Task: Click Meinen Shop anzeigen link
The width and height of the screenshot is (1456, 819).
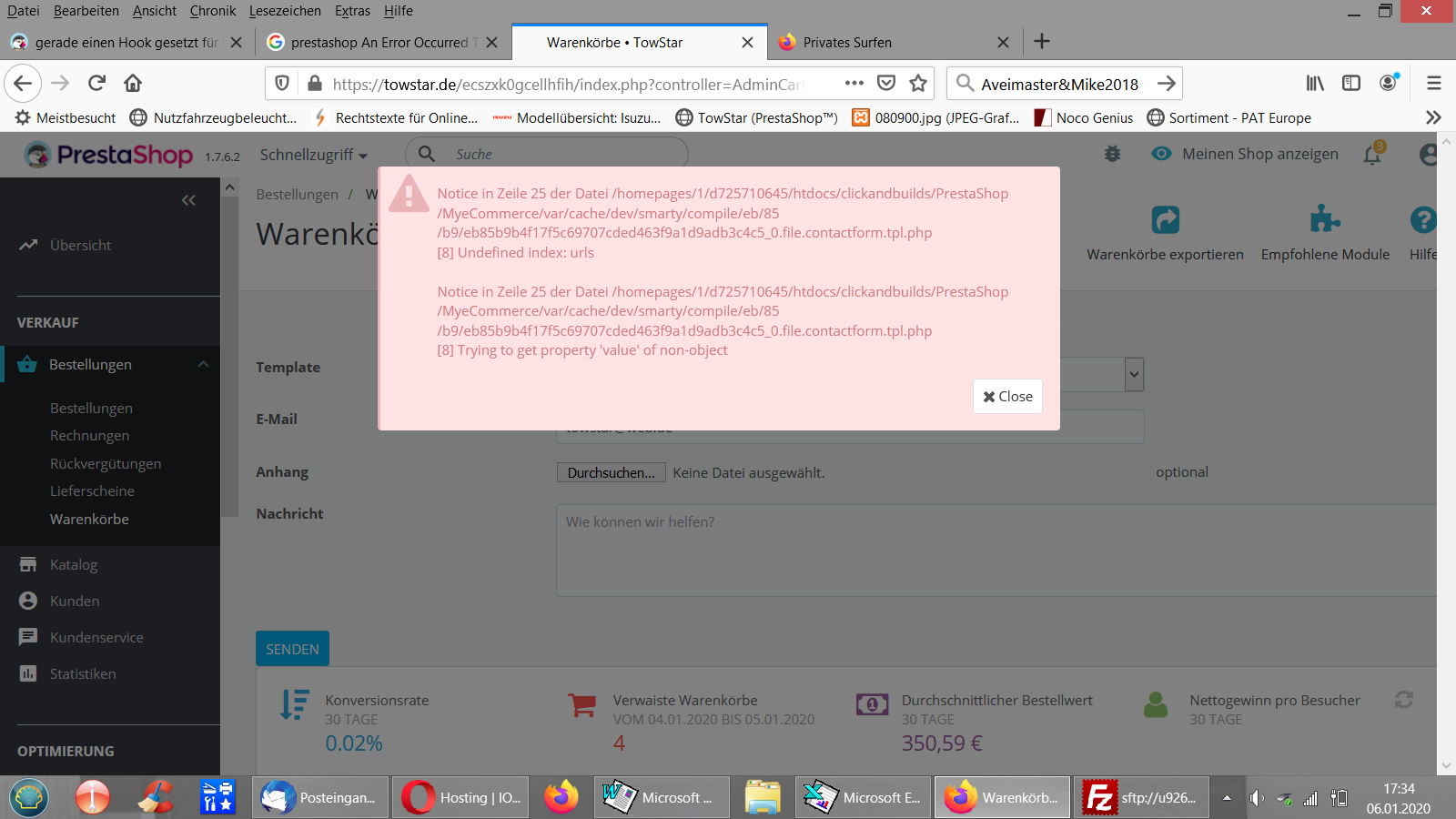Action: click(x=1245, y=154)
